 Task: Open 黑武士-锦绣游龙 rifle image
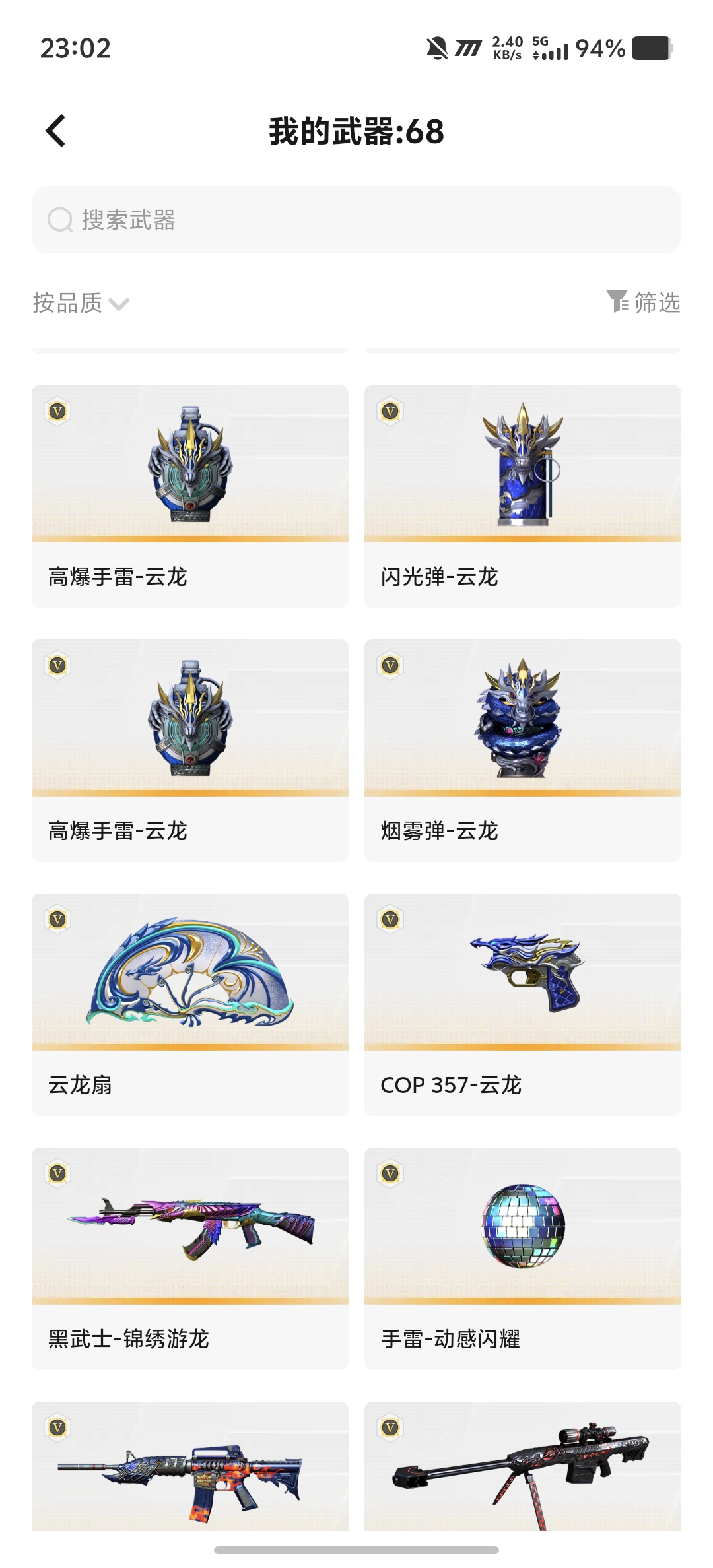(190, 1226)
